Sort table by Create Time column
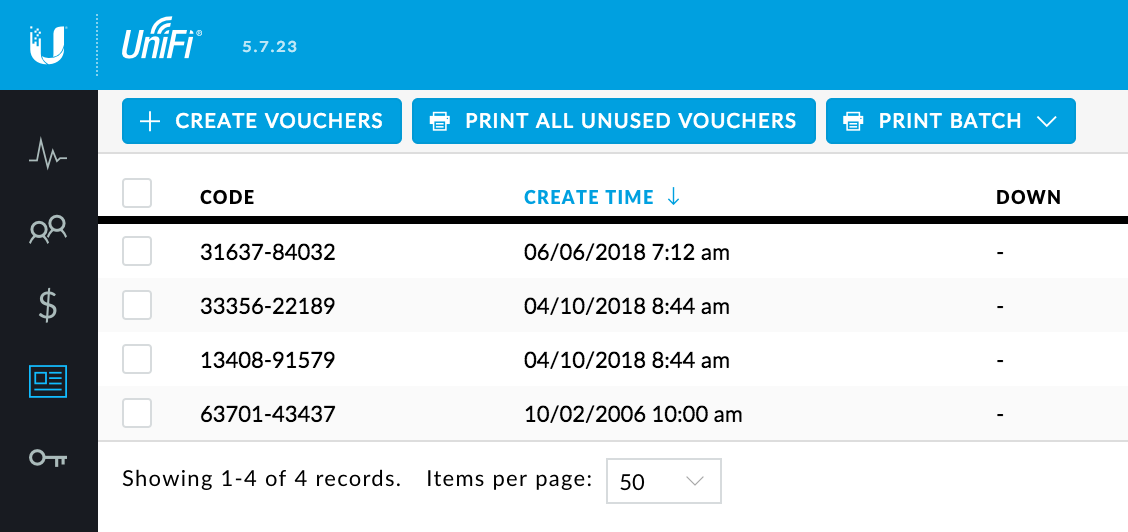This screenshot has width=1128, height=532. pyautogui.click(x=588, y=197)
